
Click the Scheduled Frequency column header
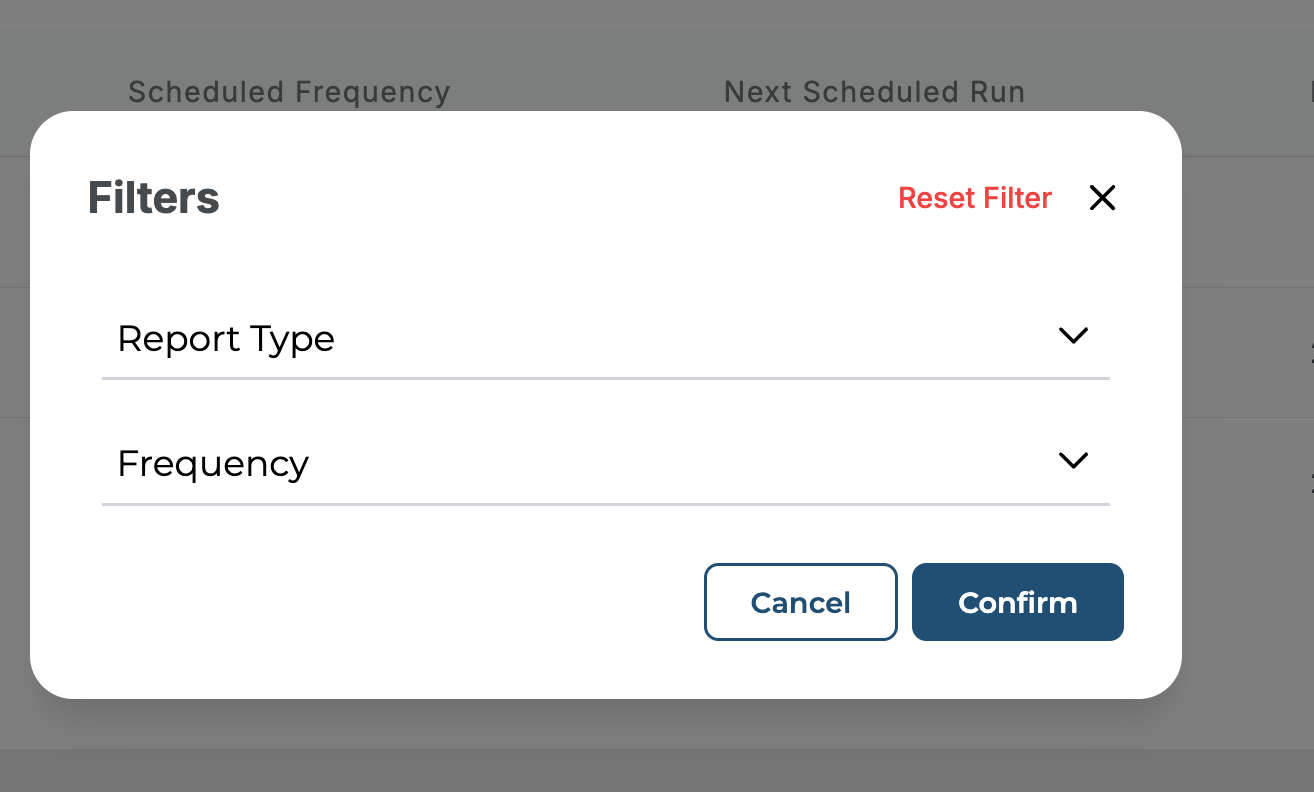point(289,93)
